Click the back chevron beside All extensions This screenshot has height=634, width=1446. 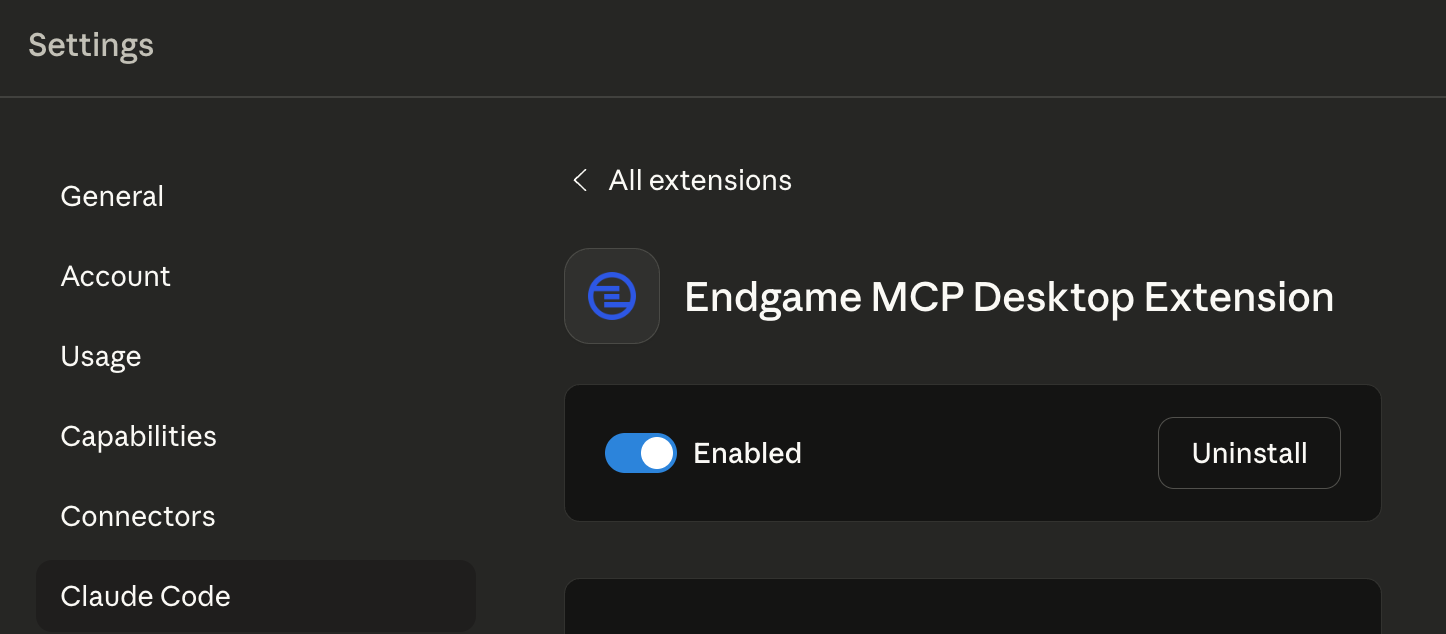tap(580, 180)
